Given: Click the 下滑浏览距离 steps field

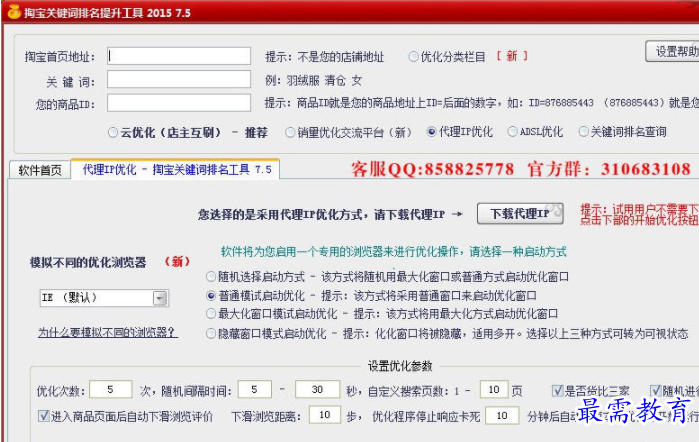Looking at the screenshot, I should 325,415.
